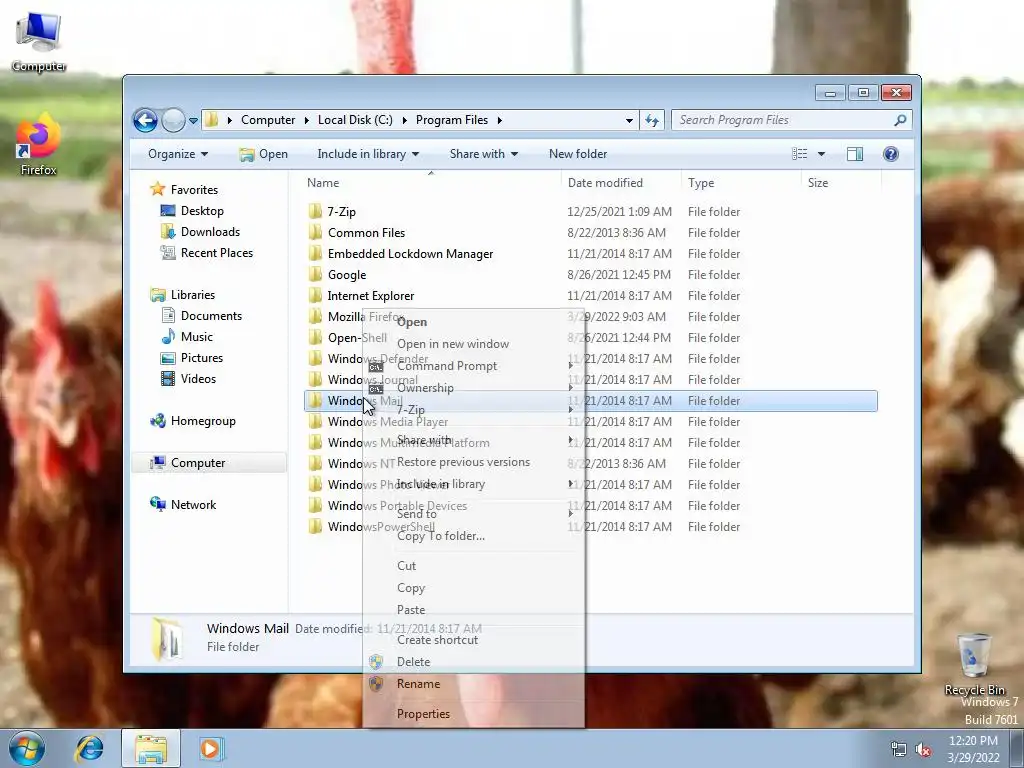The image size is (1024, 768).
Task: Refresh the Program Files address bar
Action: click(x=652, y=120)
